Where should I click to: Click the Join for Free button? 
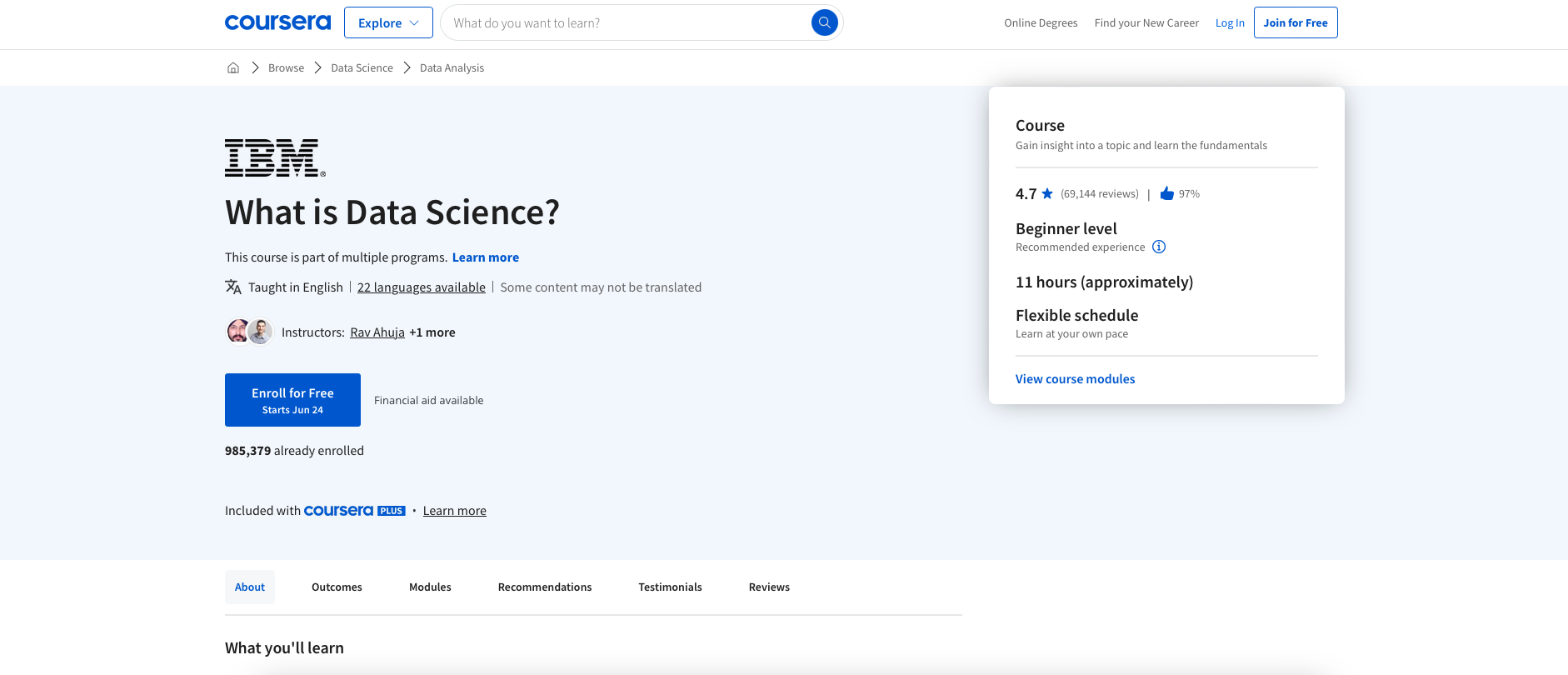1296,22
